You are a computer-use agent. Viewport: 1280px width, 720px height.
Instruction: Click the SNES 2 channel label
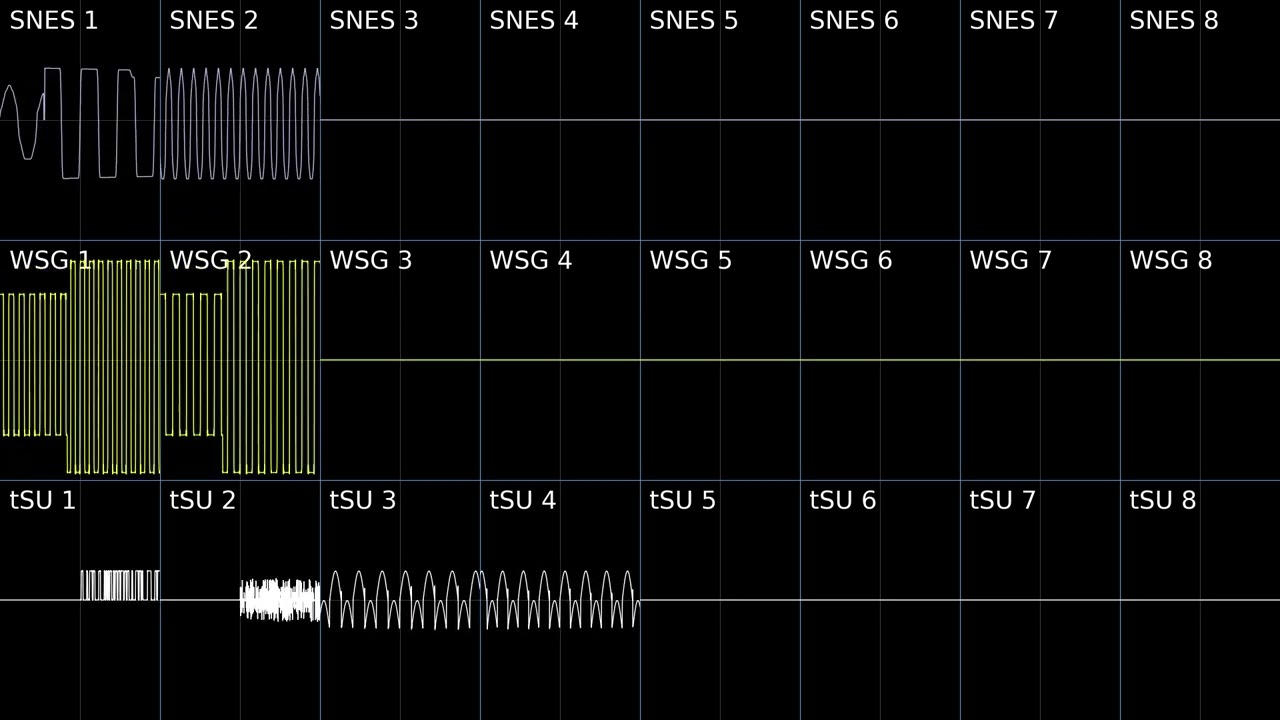point(214,21)
